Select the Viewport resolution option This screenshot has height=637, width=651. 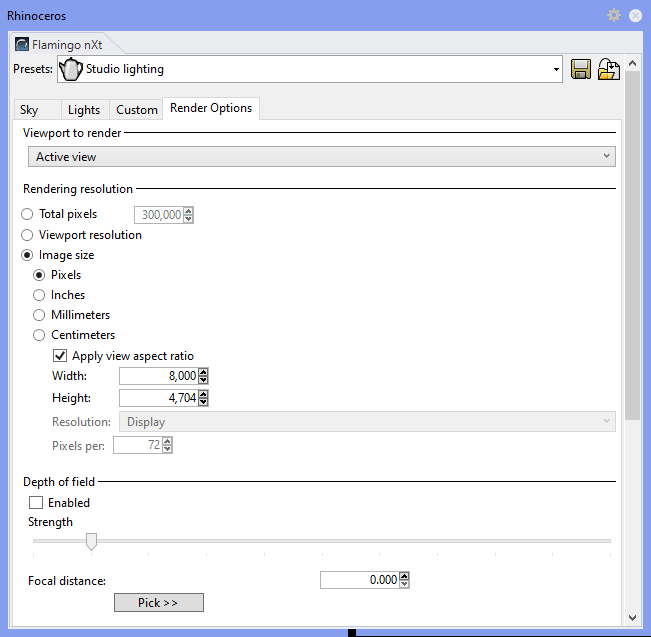coord(27,235)
